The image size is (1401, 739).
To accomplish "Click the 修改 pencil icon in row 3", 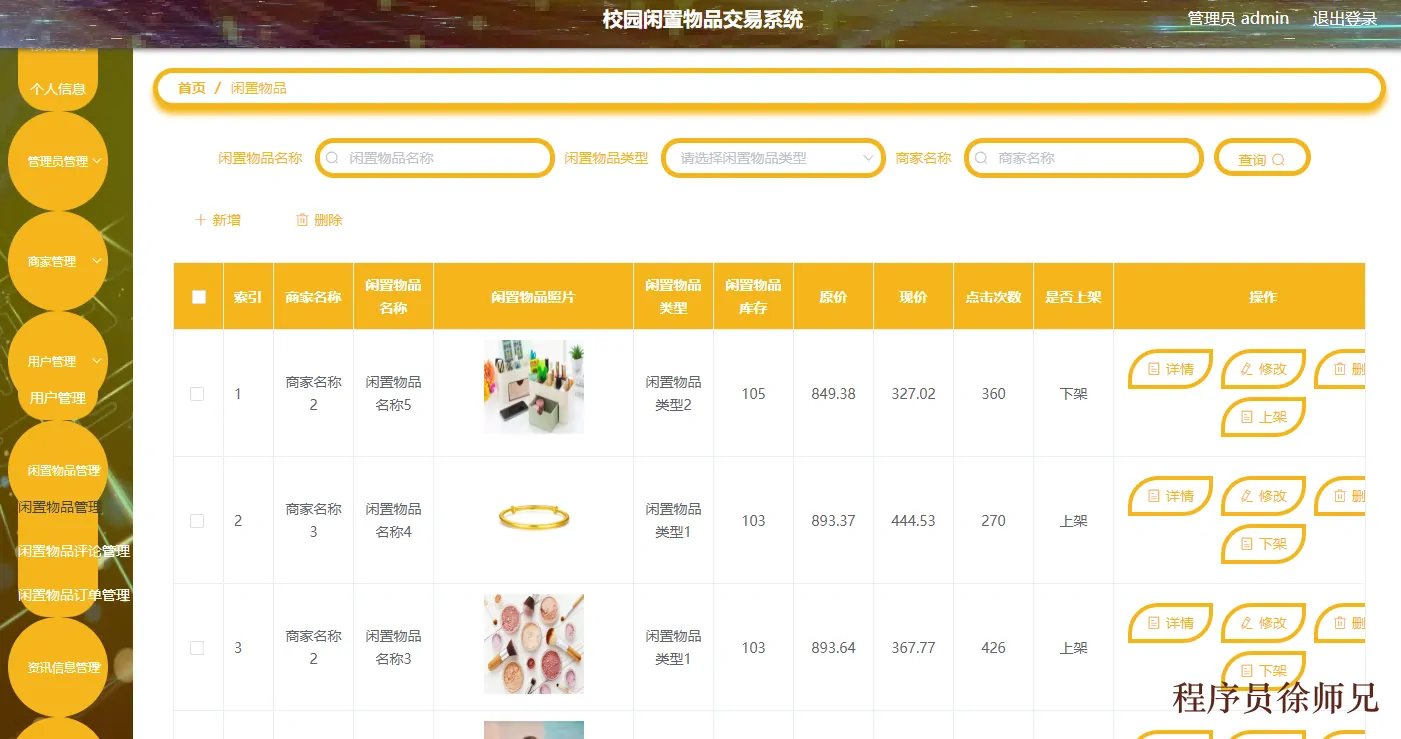I will click(1246, 623).
